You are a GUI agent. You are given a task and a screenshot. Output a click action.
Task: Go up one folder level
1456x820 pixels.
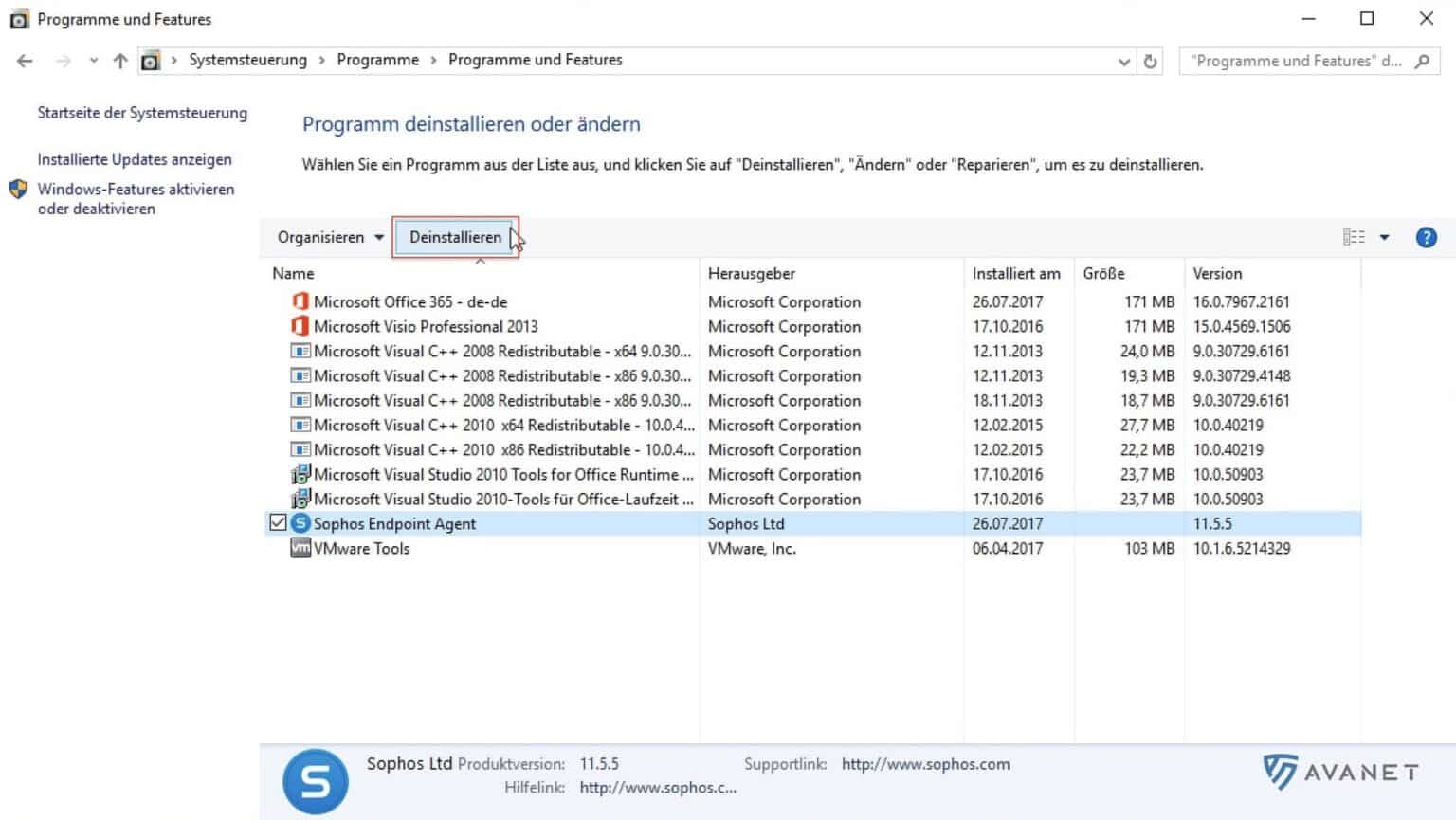pos(120,61)
